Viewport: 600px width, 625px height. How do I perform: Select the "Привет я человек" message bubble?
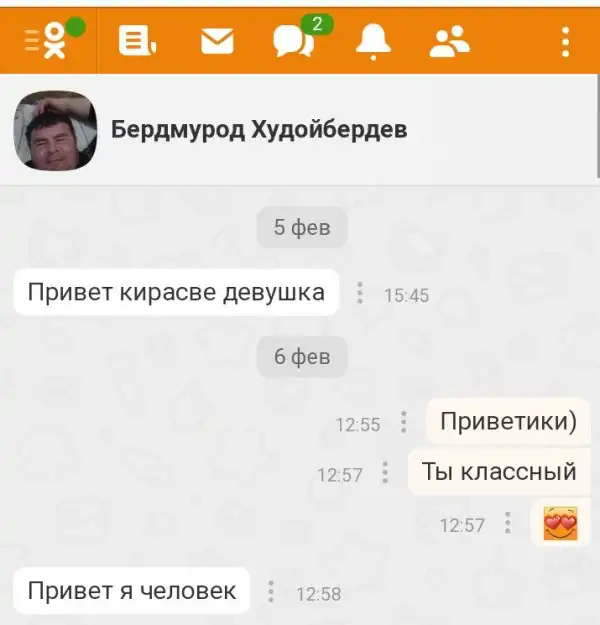tap(131, 591)
